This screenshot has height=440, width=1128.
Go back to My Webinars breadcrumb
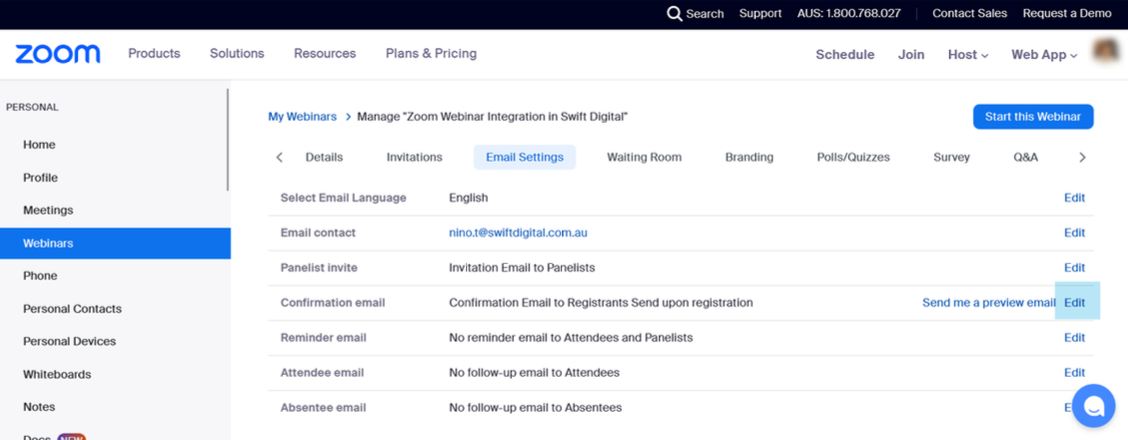click(302, 116)
